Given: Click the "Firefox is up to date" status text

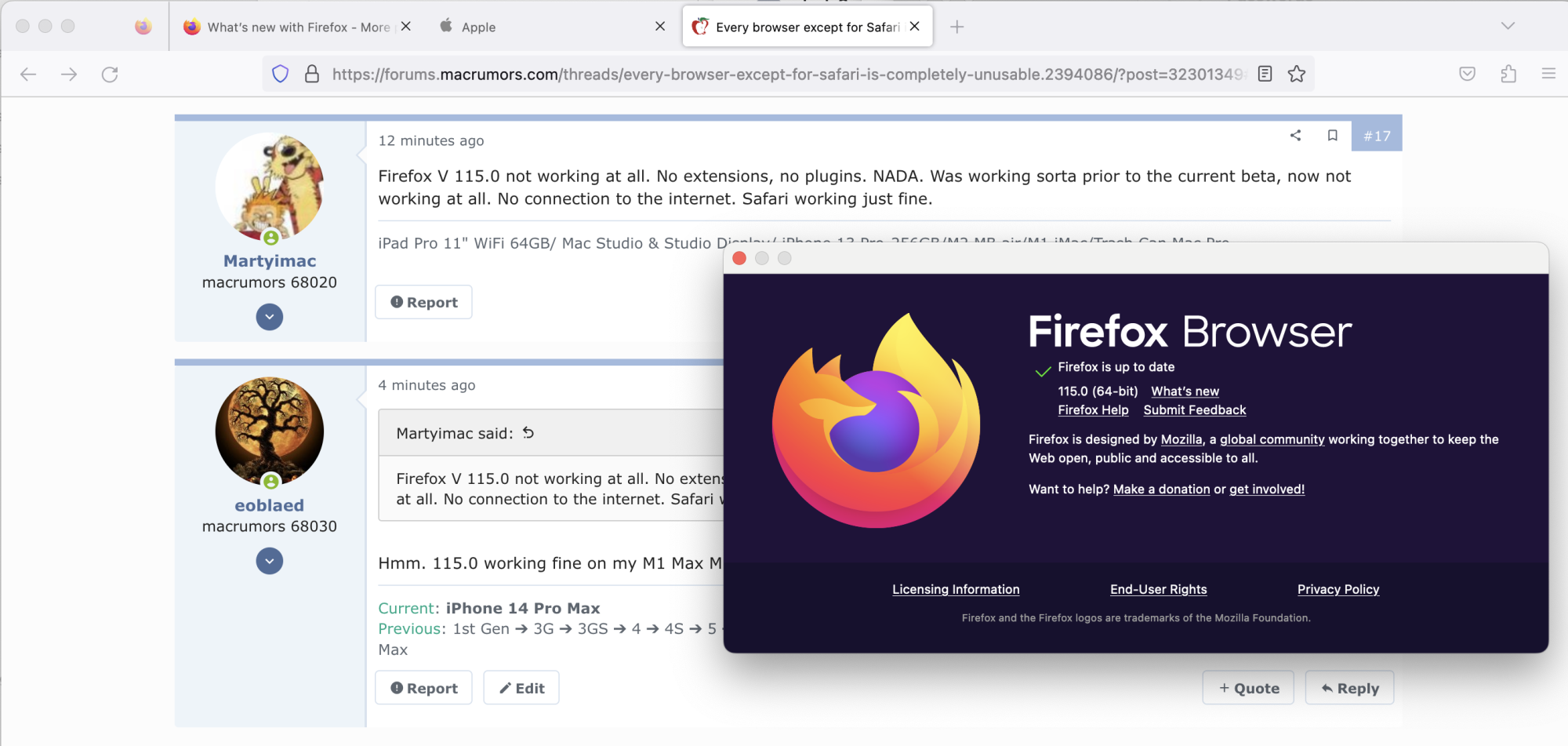Looking at the screenshot, I should [x=1116, y=367].
